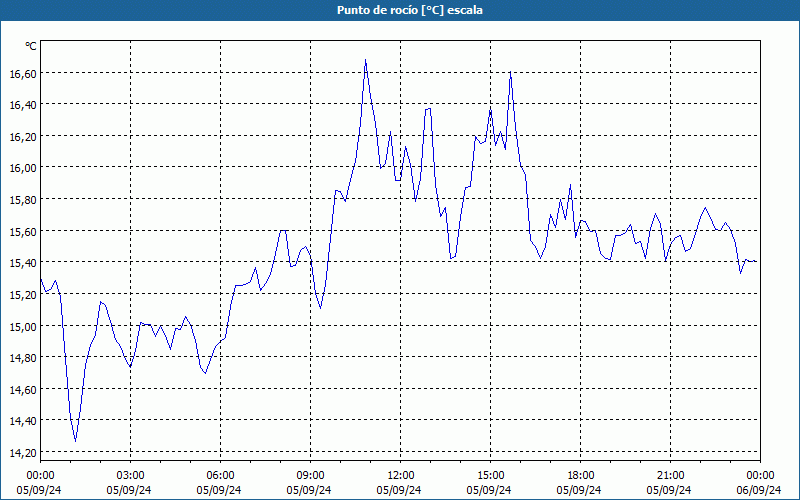
Task: Click the 06:00 time axis label
Action: pyautogui.click(x=220, y=476)
